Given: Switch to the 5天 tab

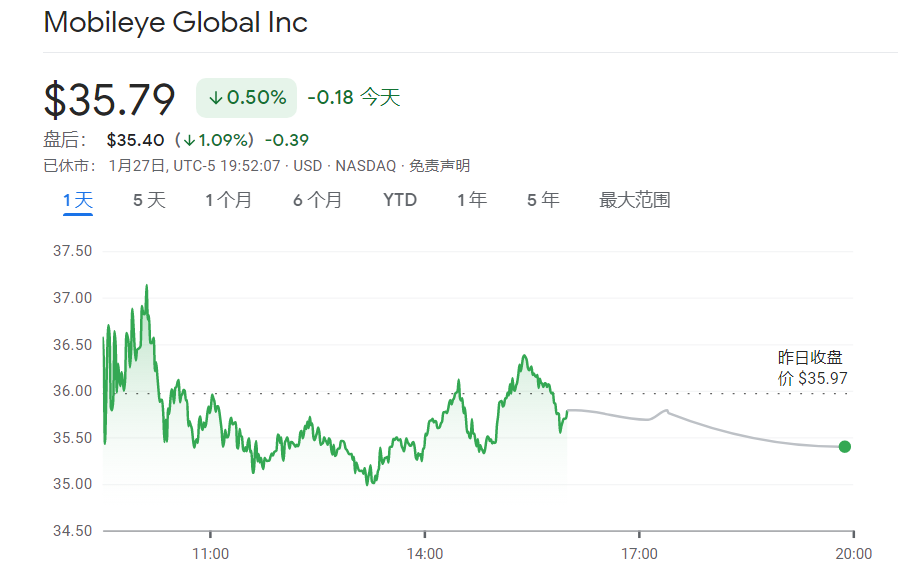Looking at the screenshot, I should click(x=149, y=200).
